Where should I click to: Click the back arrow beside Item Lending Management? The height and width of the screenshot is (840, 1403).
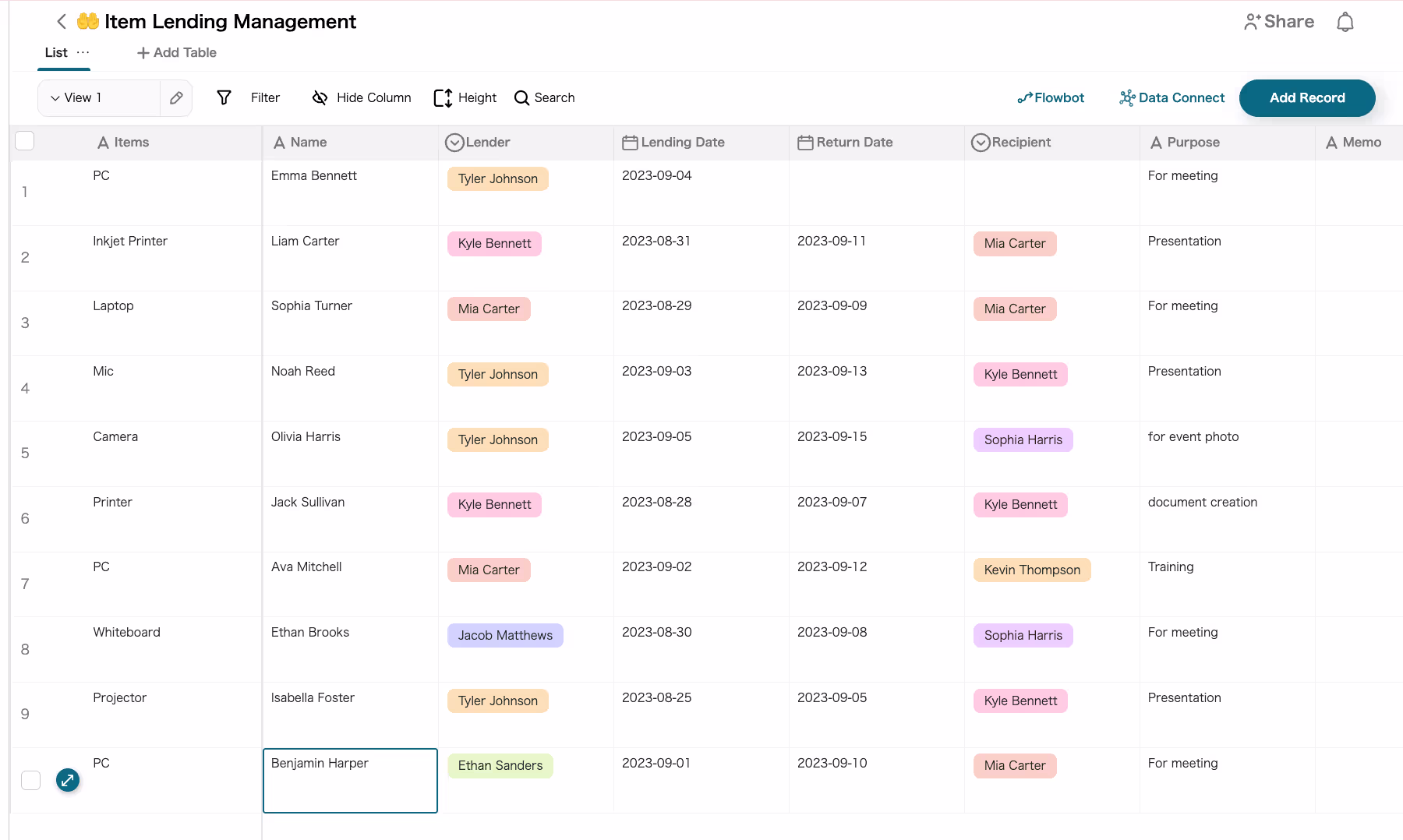click(62, 22)
